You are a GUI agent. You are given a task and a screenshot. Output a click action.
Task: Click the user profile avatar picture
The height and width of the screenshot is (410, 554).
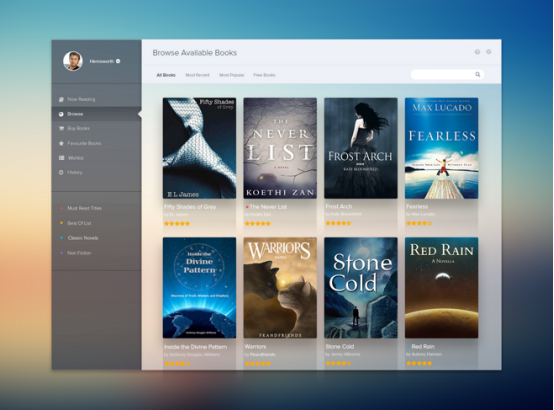coord(73,61)
